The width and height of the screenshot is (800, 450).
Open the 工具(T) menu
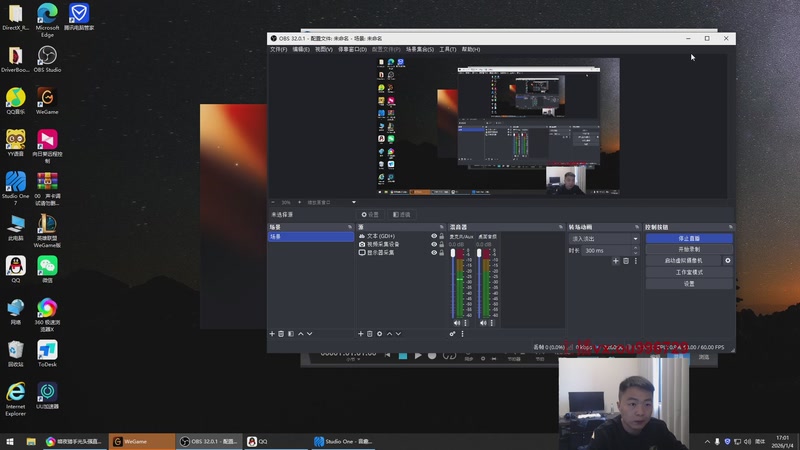pos(448,49)
